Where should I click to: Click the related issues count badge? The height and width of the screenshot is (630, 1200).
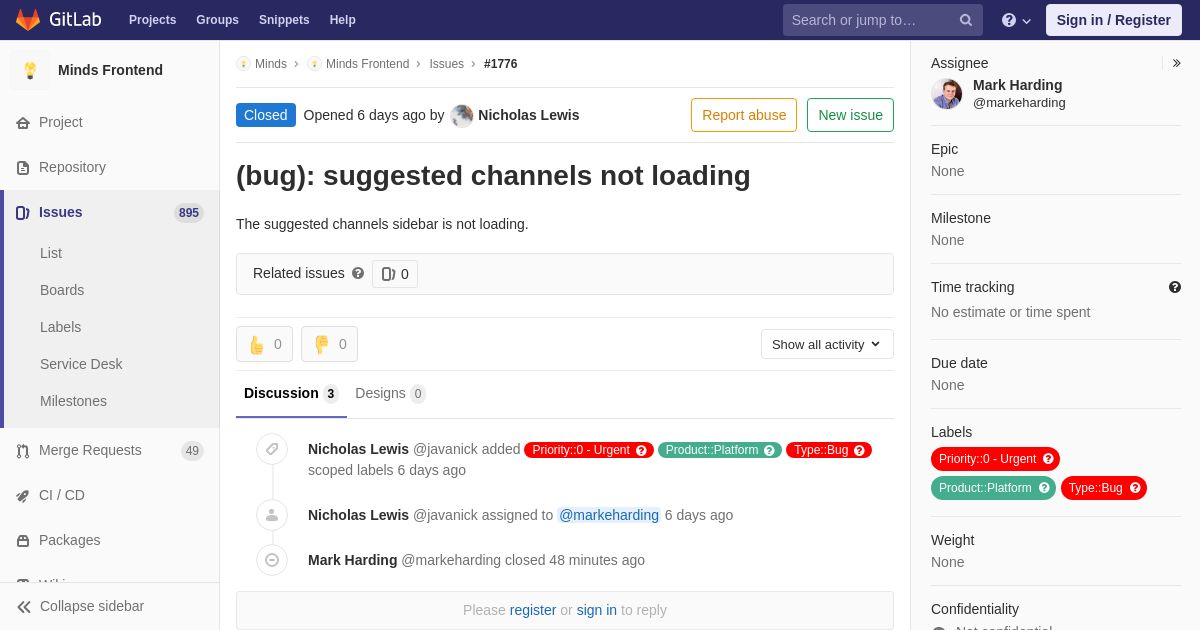click(395, 274)
